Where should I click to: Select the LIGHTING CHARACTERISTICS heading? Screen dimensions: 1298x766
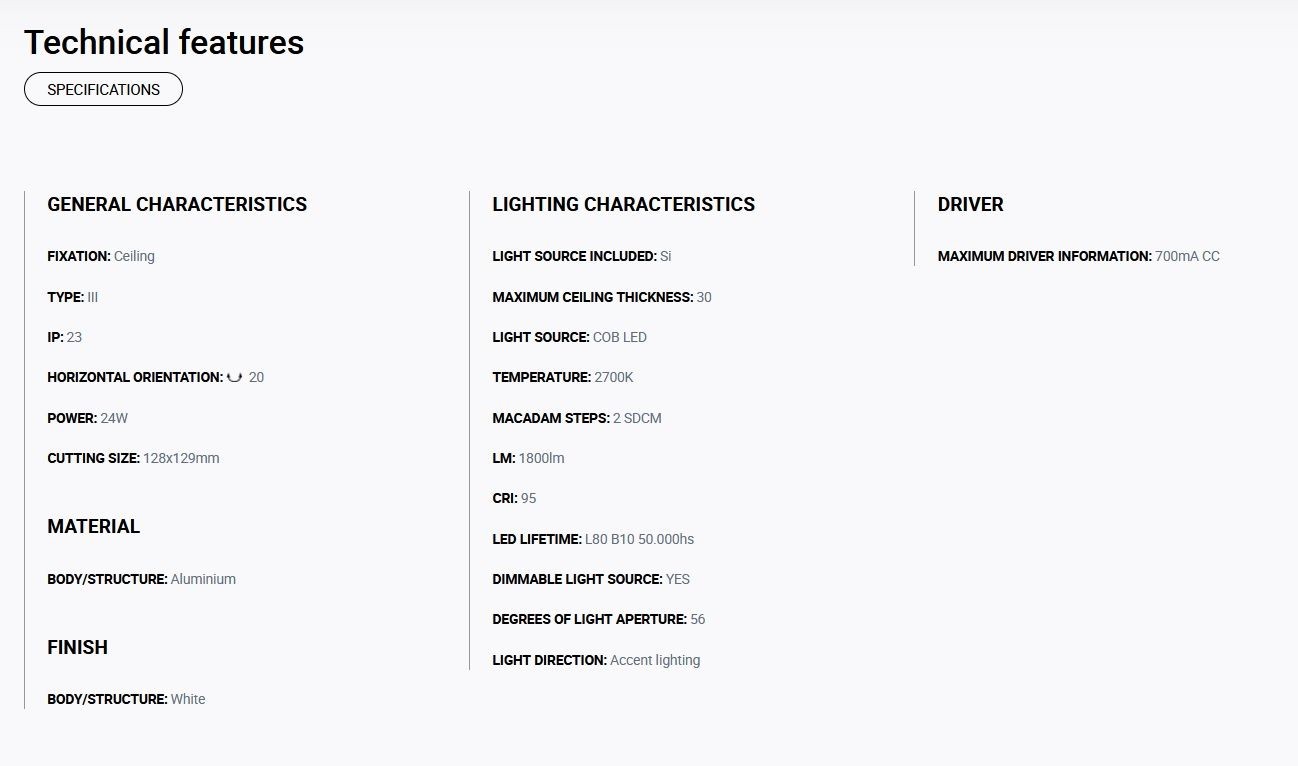pos(623,204)
